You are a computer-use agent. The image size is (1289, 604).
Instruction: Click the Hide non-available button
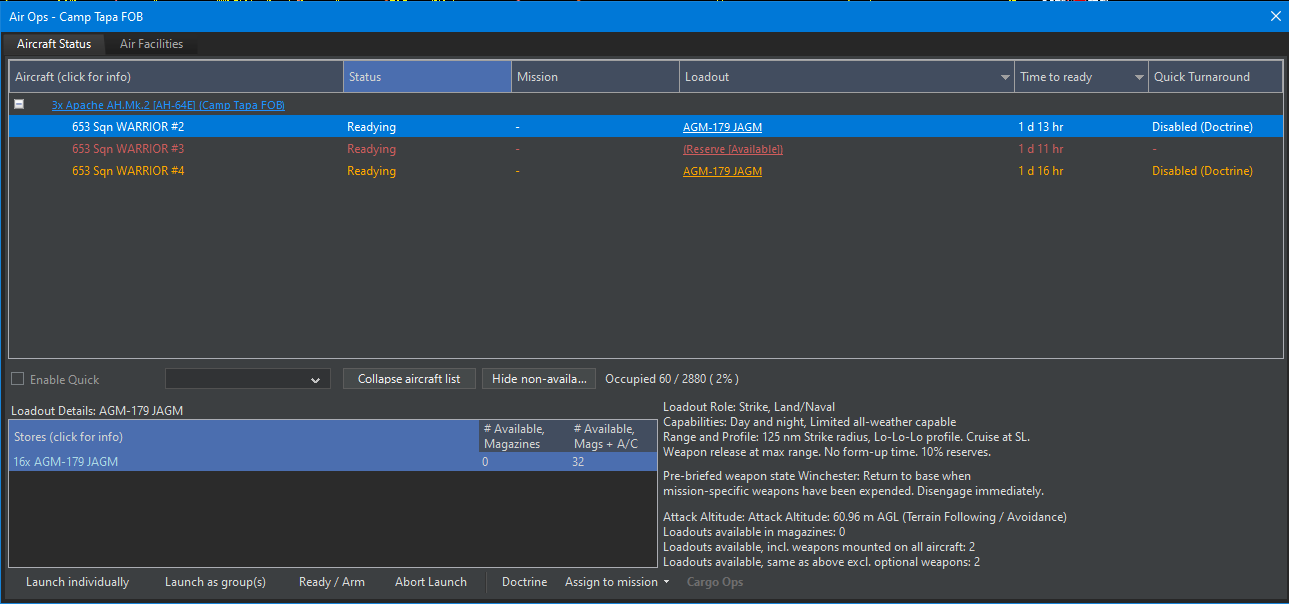coord(539,379)
